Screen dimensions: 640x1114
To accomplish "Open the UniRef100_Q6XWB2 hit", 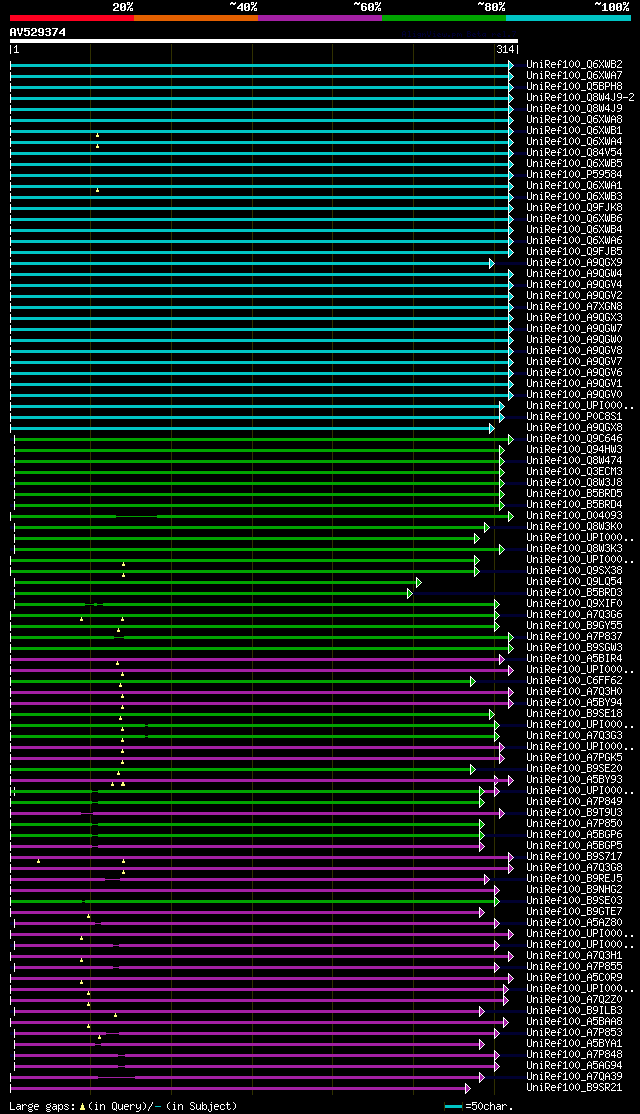I will (574, 64).
